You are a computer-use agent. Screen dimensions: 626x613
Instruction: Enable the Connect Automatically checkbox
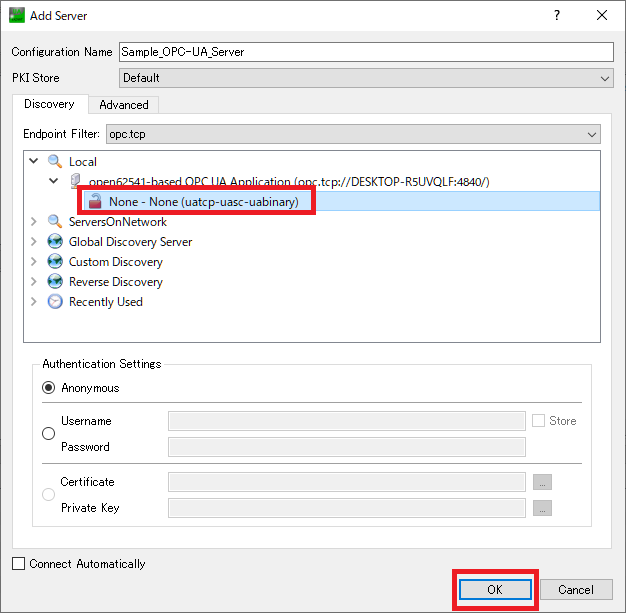pyautogui.click(x=18, y=564)
